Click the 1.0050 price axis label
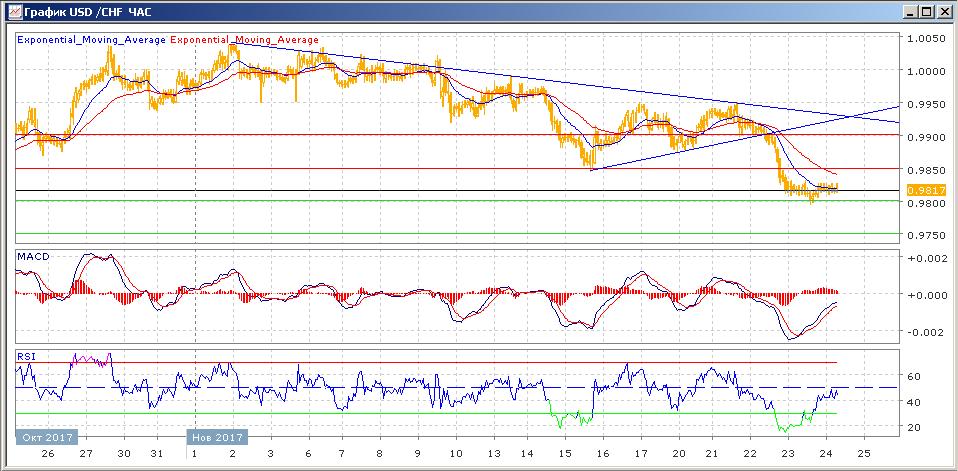This screenshot has height=471, width=958. (924, 39)
